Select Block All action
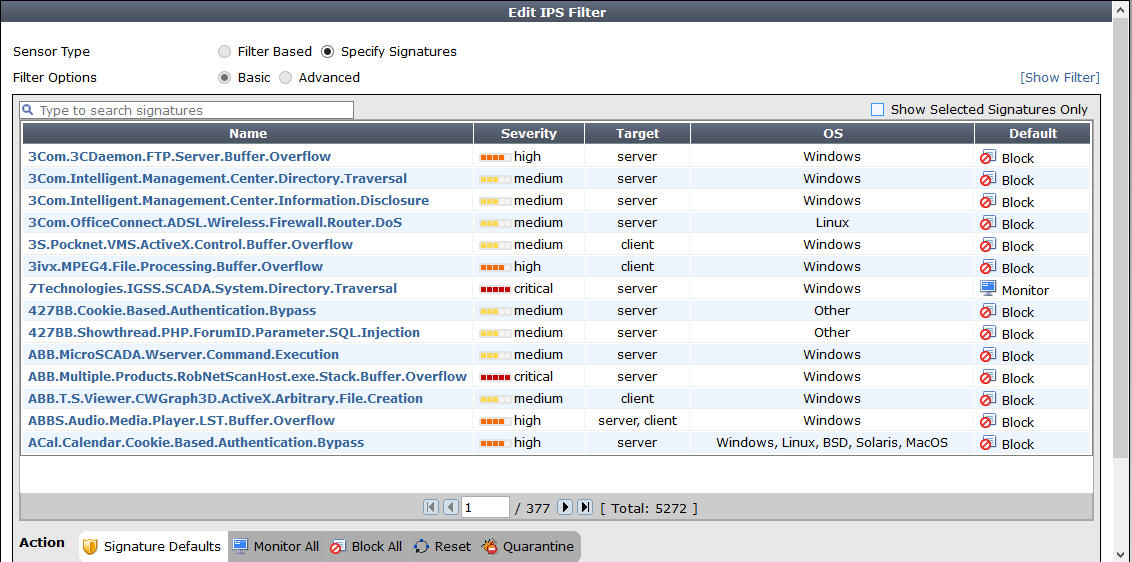Image resolution: width=1132 pixels, height=562 pixels. coord(366,547)
